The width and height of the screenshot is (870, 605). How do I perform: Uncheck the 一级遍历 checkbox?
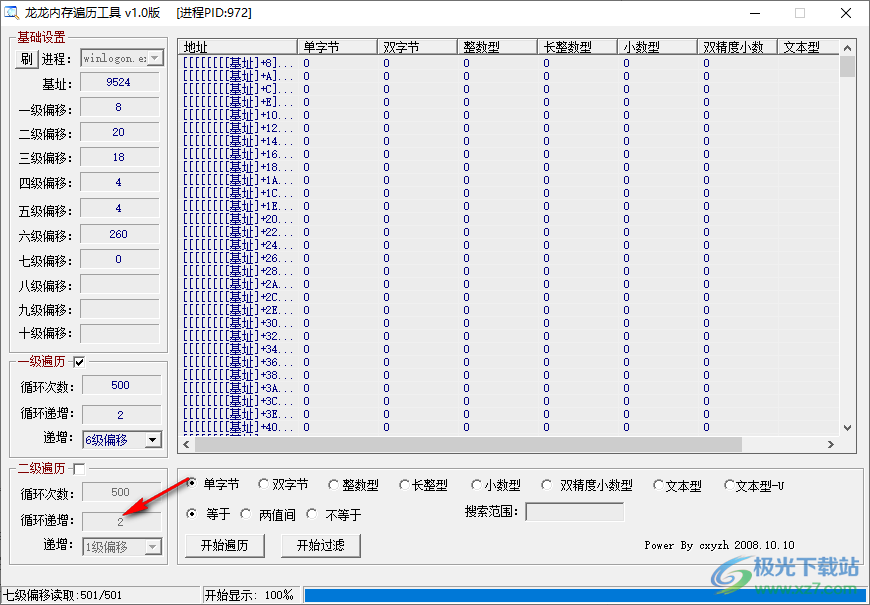(78, 361)
